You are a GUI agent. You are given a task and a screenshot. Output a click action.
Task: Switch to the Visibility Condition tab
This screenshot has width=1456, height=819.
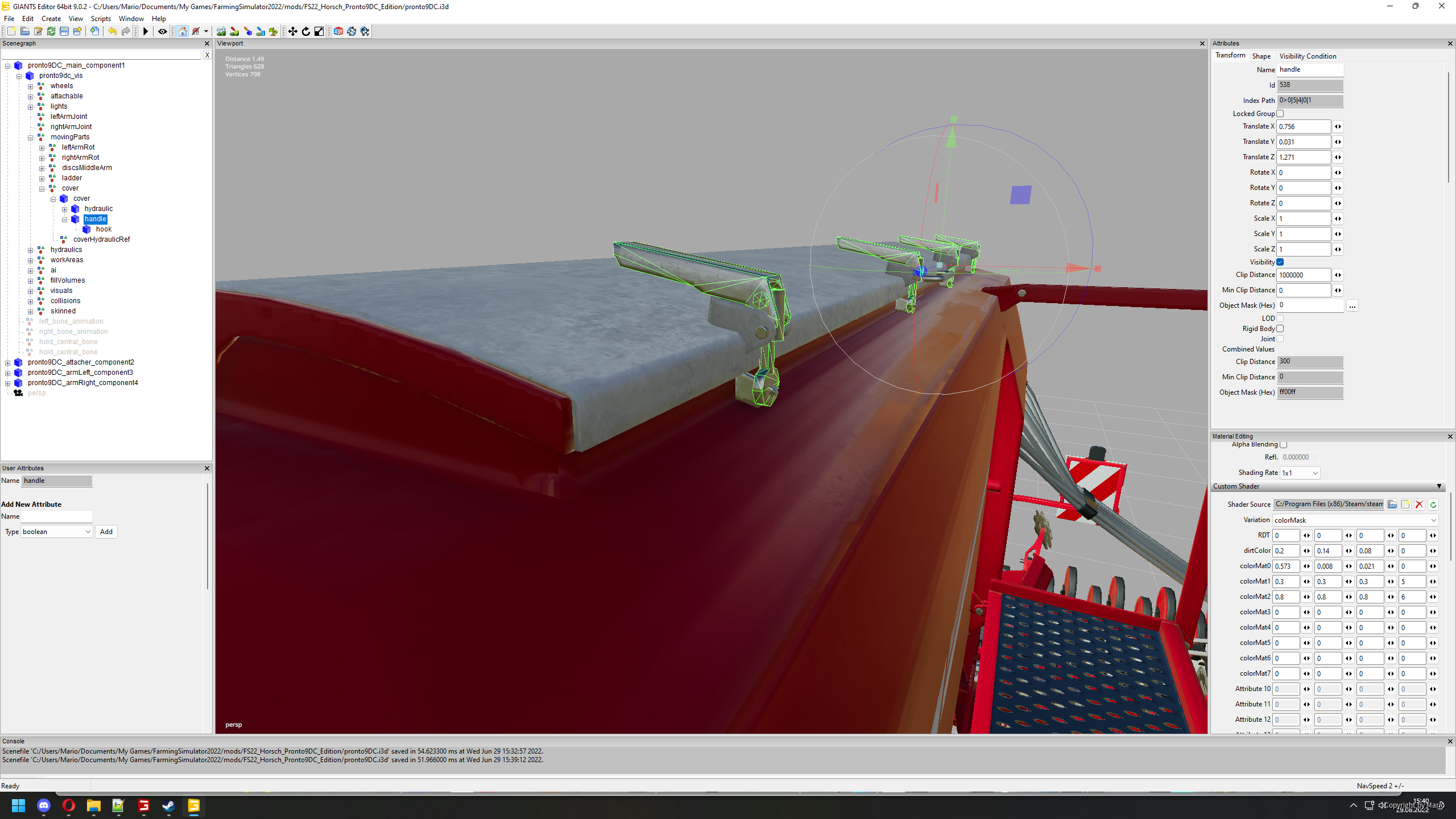click(x=1308, y=56)
